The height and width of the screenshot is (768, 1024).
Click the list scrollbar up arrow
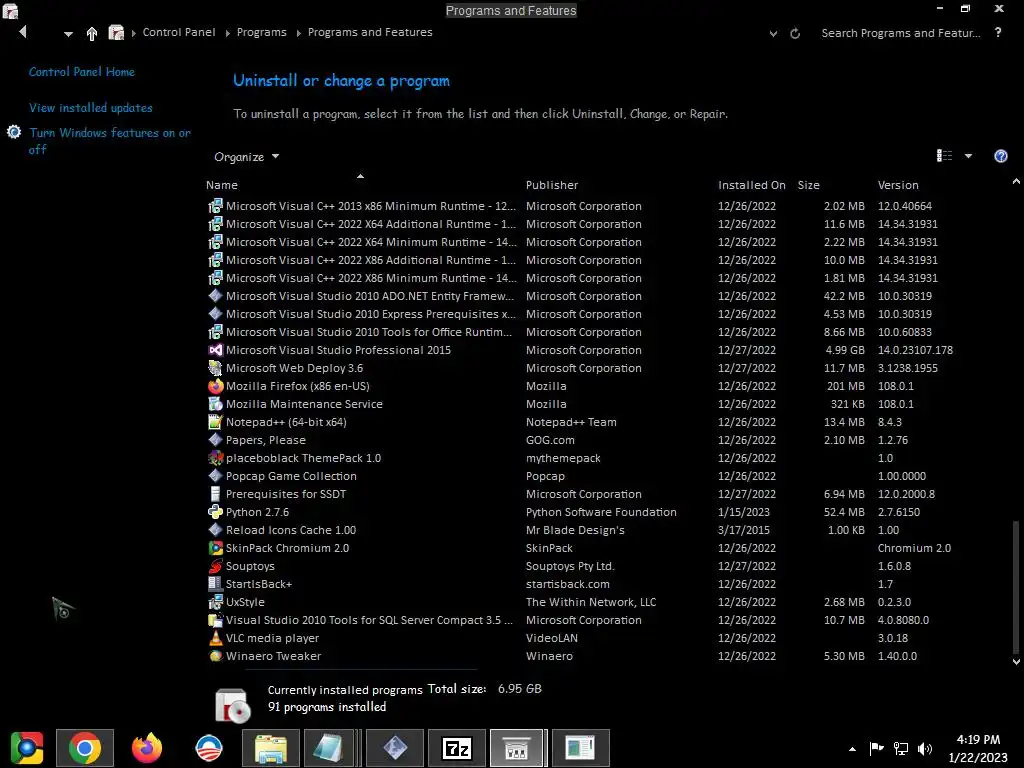pos(1016,182)
